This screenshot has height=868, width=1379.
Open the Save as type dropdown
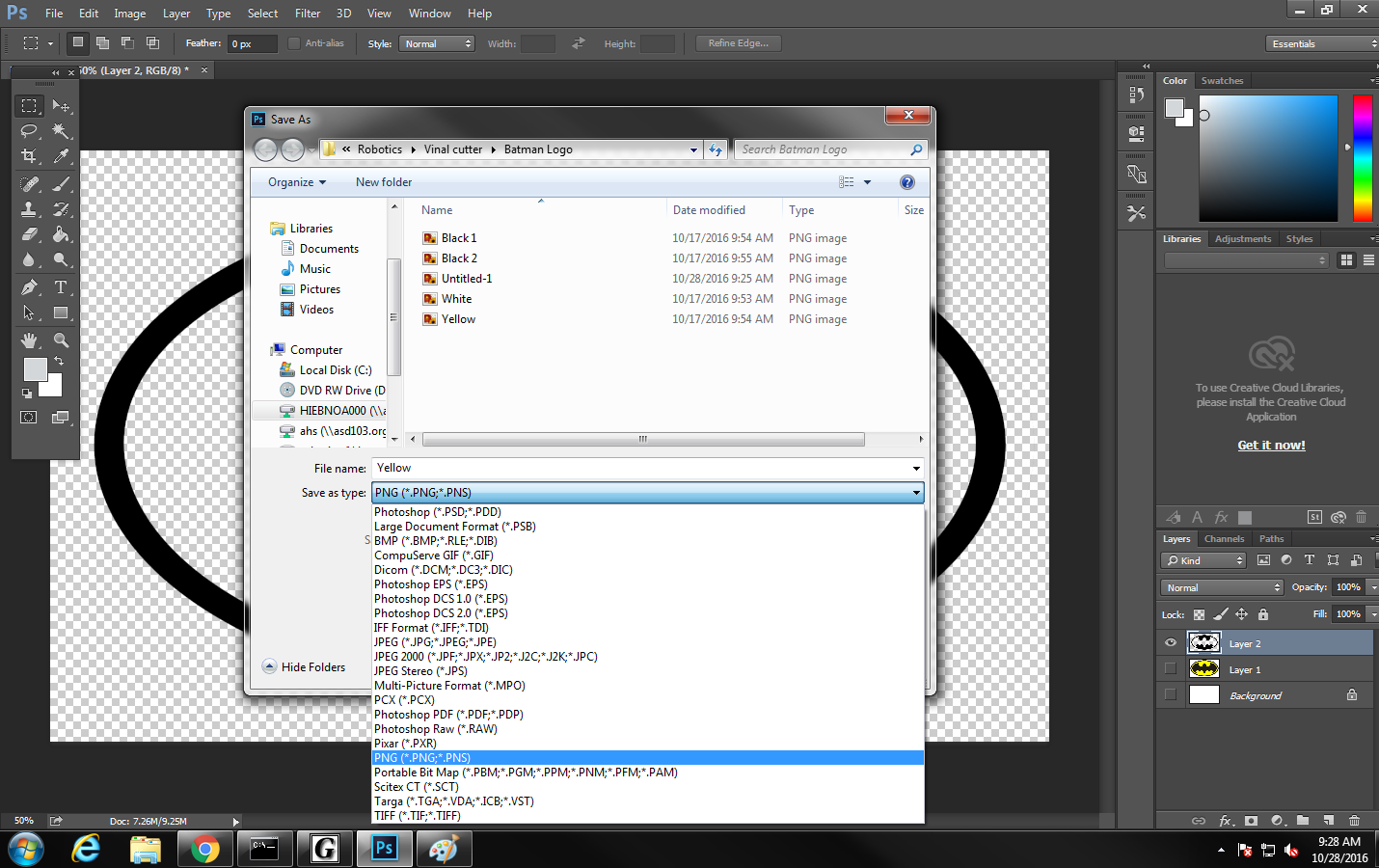pos(647,493)
